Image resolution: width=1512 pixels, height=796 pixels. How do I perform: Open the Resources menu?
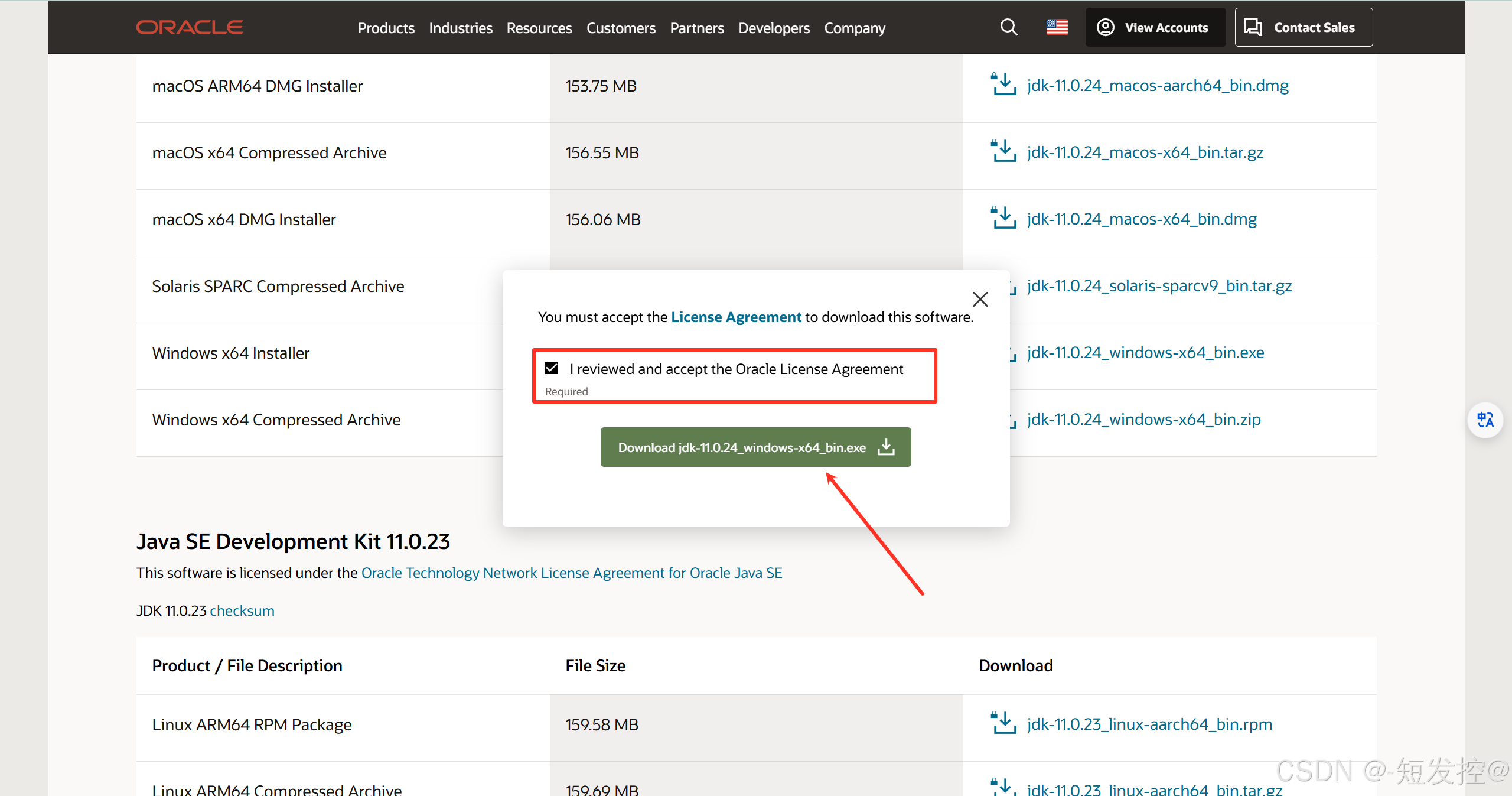tap(539, 28)
